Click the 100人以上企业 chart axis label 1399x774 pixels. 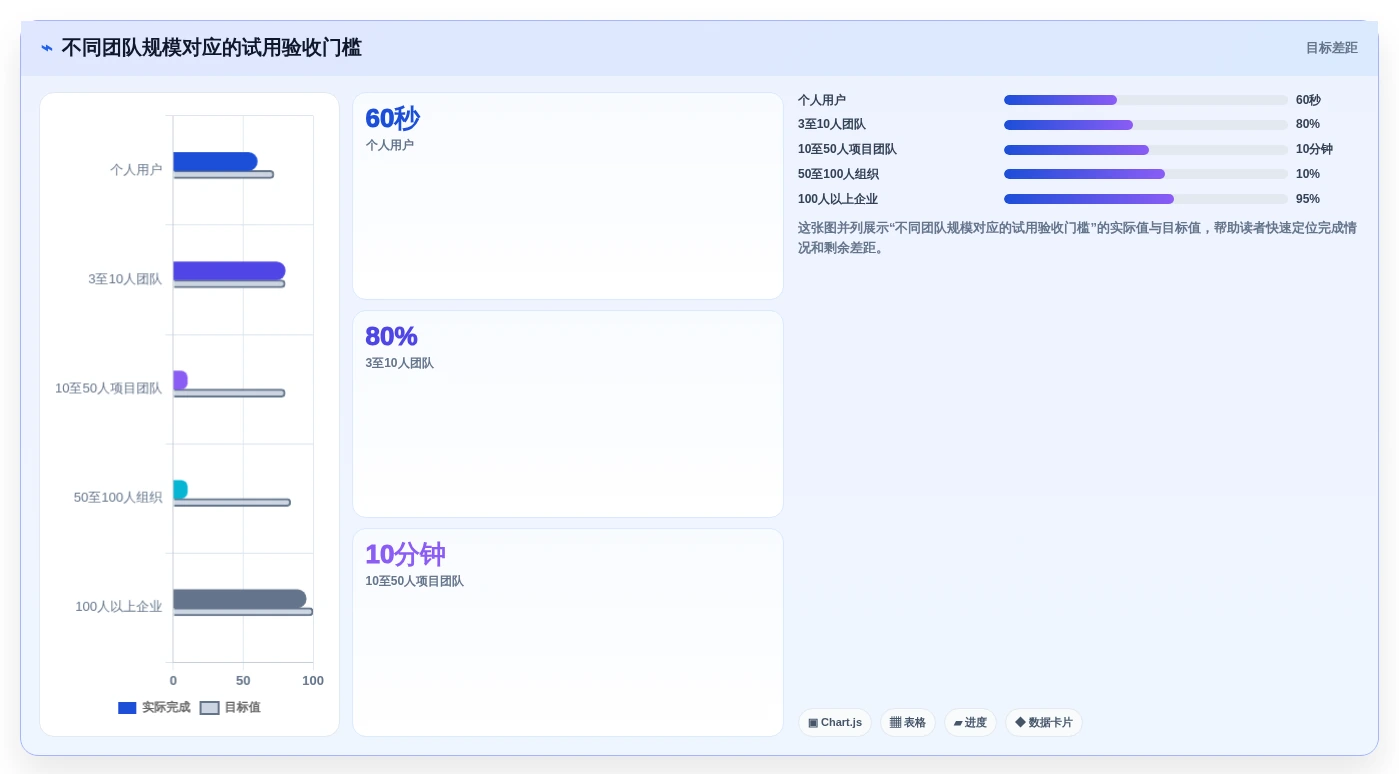point(118,607)
